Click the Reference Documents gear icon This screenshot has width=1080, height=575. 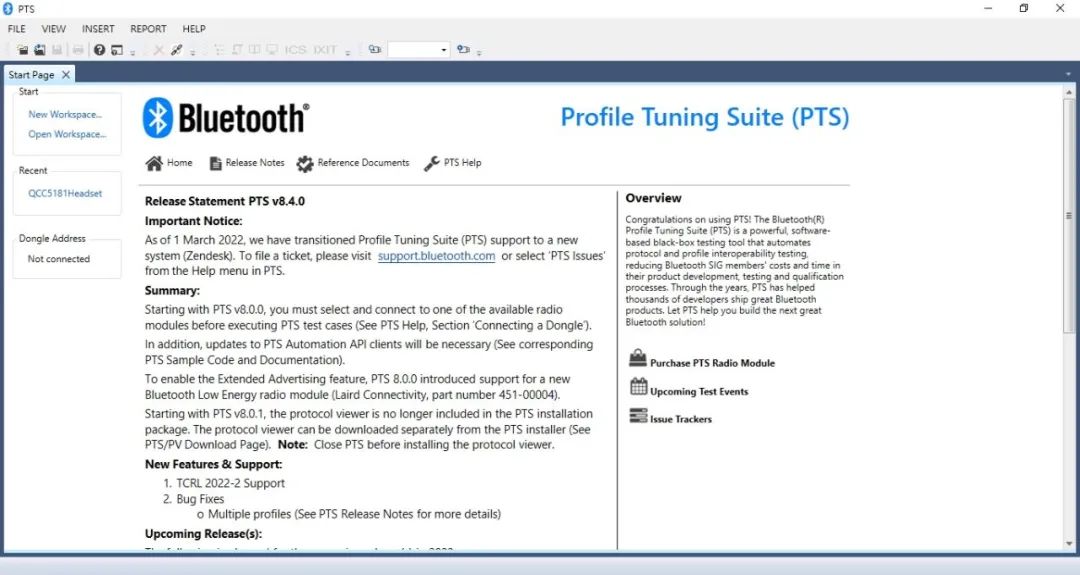click(x=304, y=163)
